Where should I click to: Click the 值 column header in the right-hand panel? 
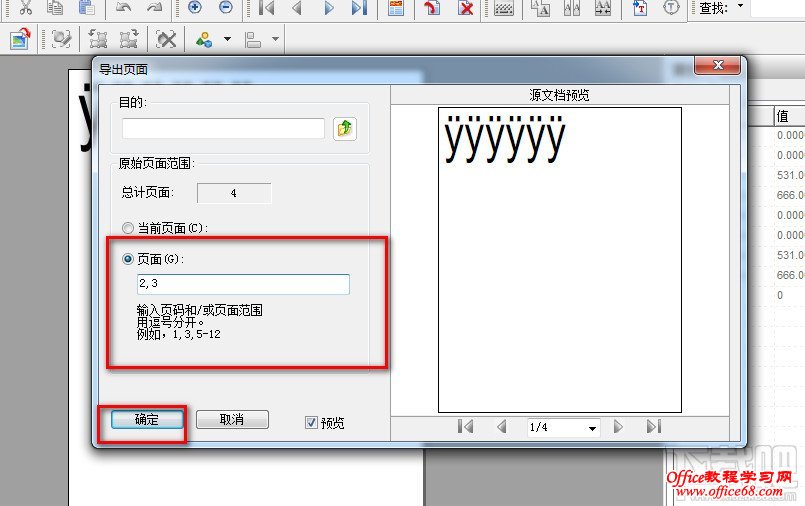tap(789, 116)
